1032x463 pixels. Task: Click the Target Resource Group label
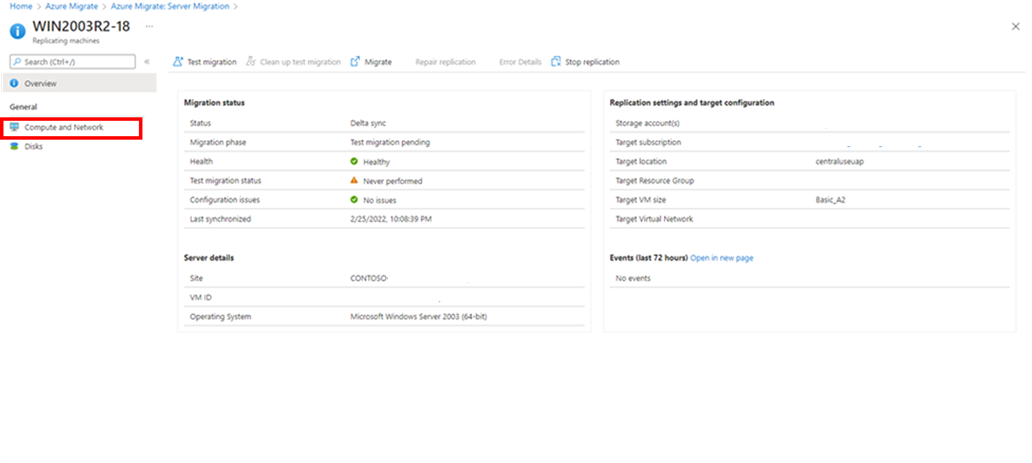pos(654,180)
